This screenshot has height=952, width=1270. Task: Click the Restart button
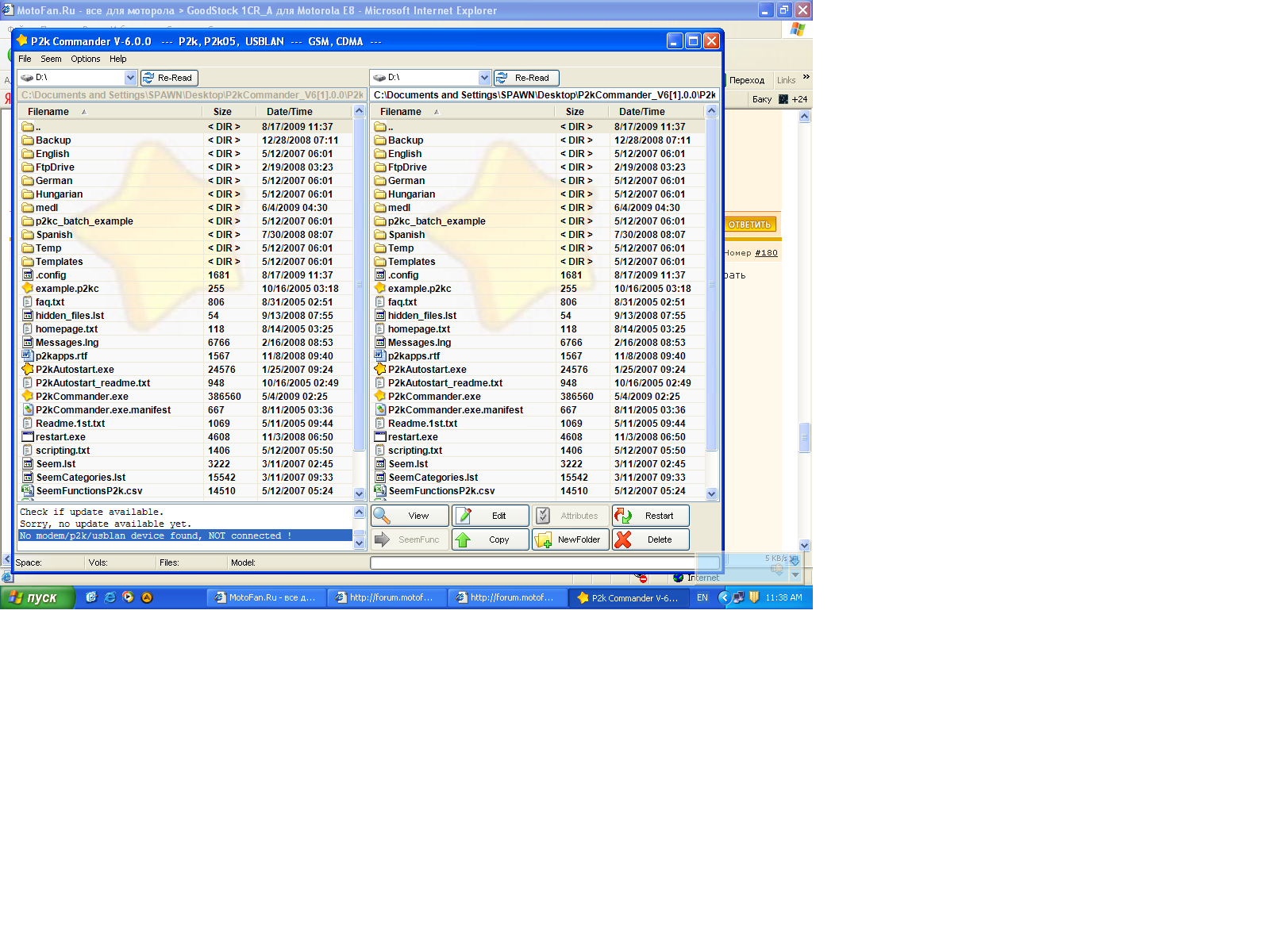click(x=650, y=516)
